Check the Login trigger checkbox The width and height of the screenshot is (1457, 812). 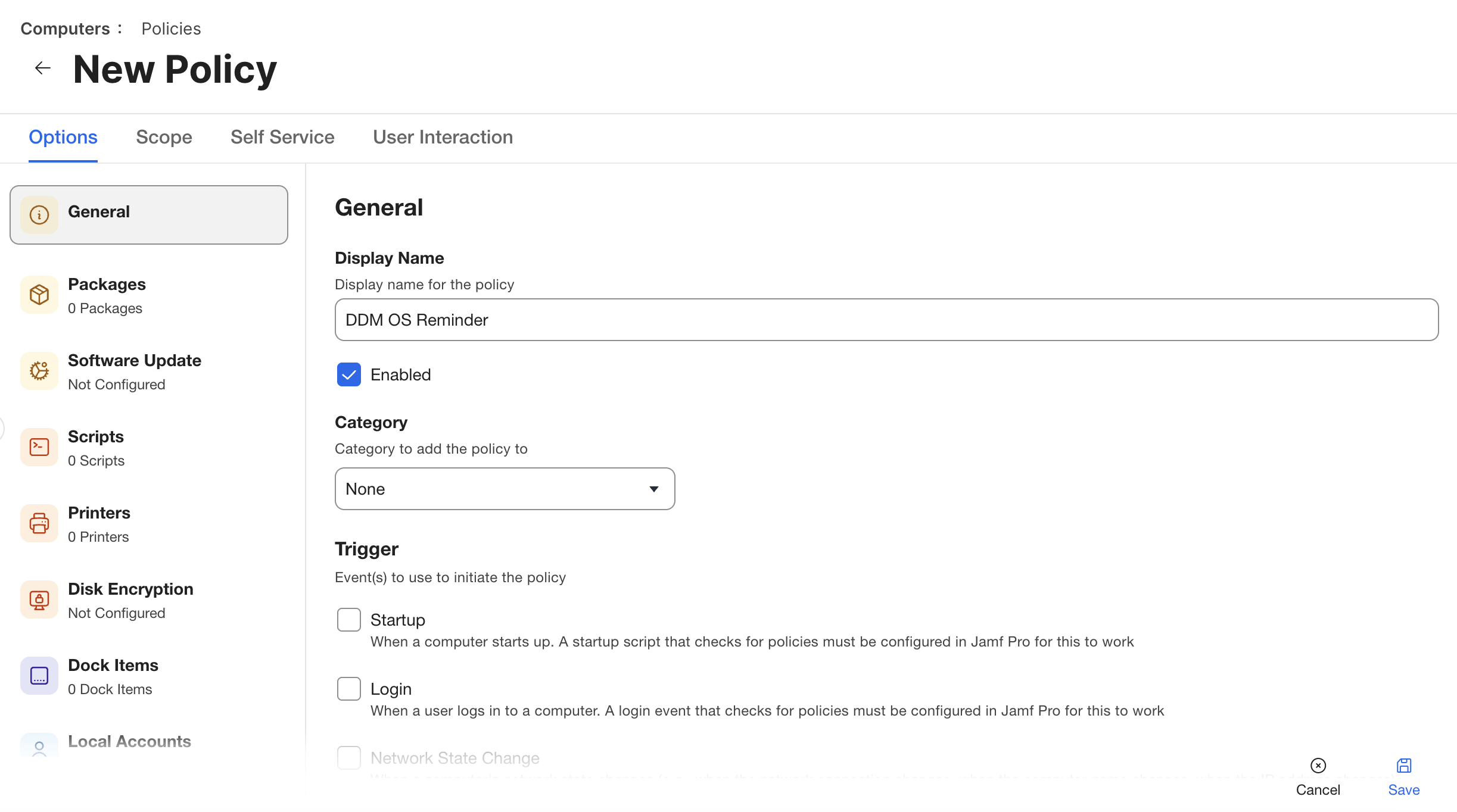coord(349,689)
